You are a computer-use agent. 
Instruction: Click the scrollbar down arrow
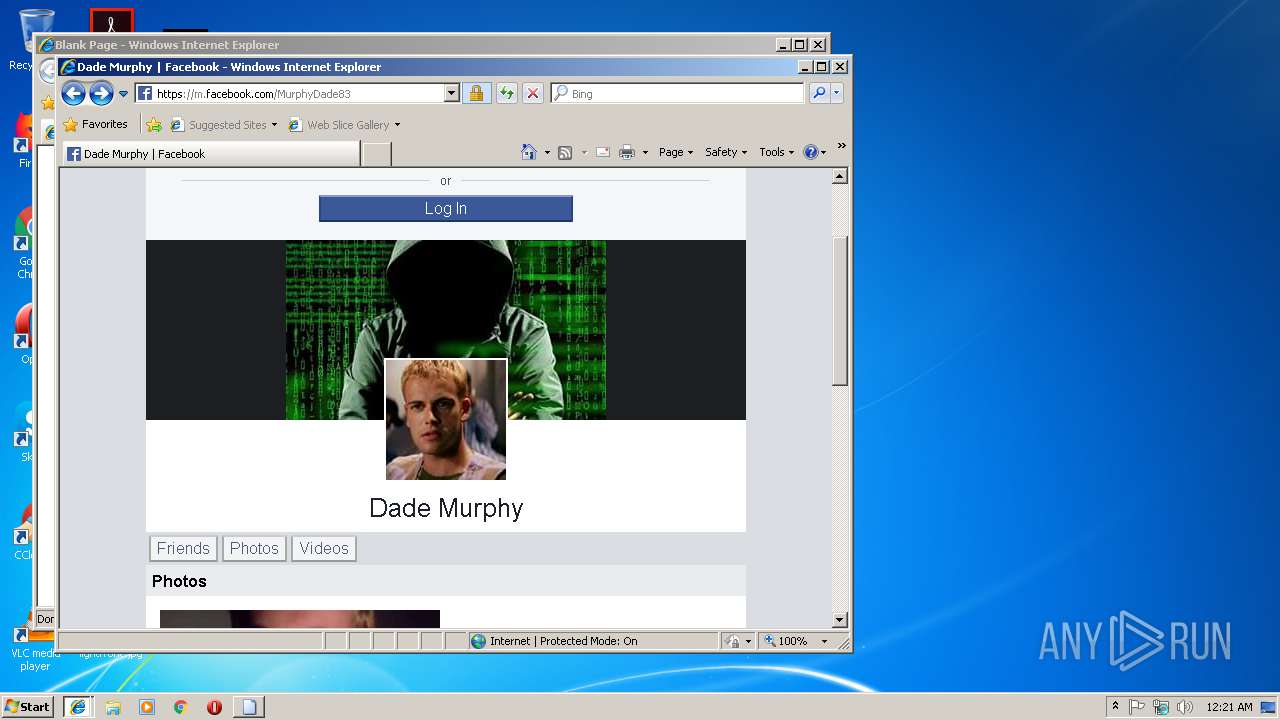840,620
